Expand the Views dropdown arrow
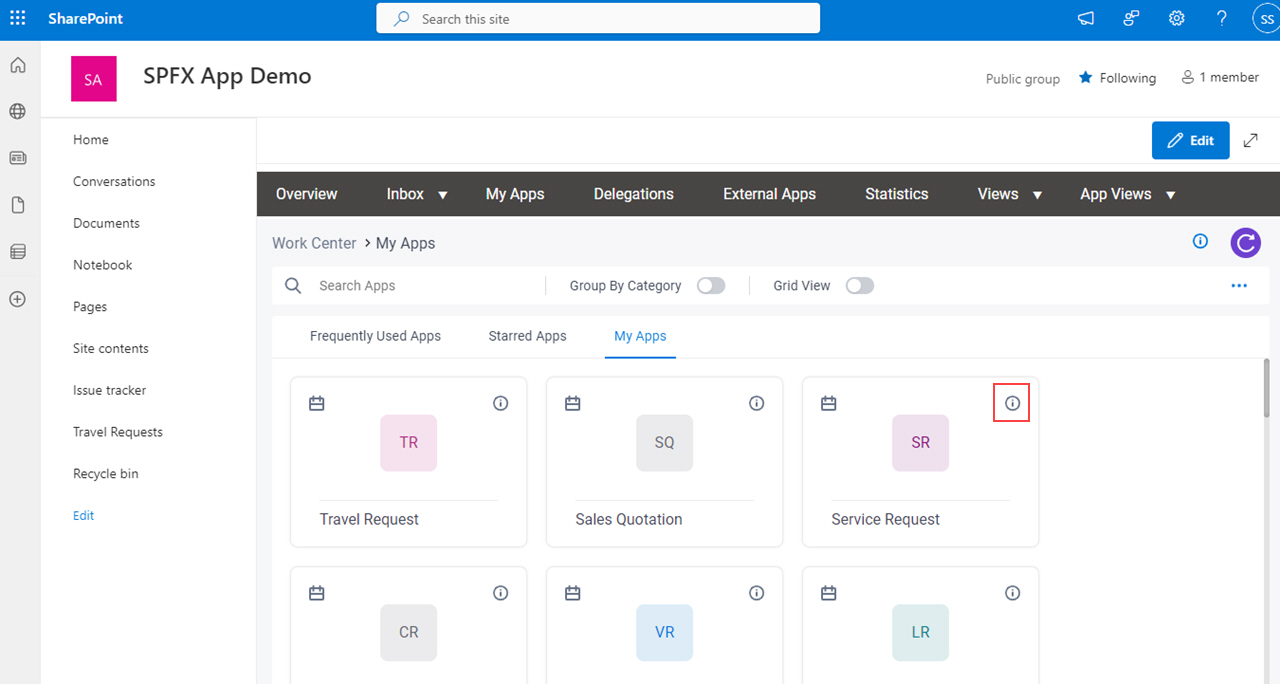This screenshot has width=1280, height=684. [1037, 195]
